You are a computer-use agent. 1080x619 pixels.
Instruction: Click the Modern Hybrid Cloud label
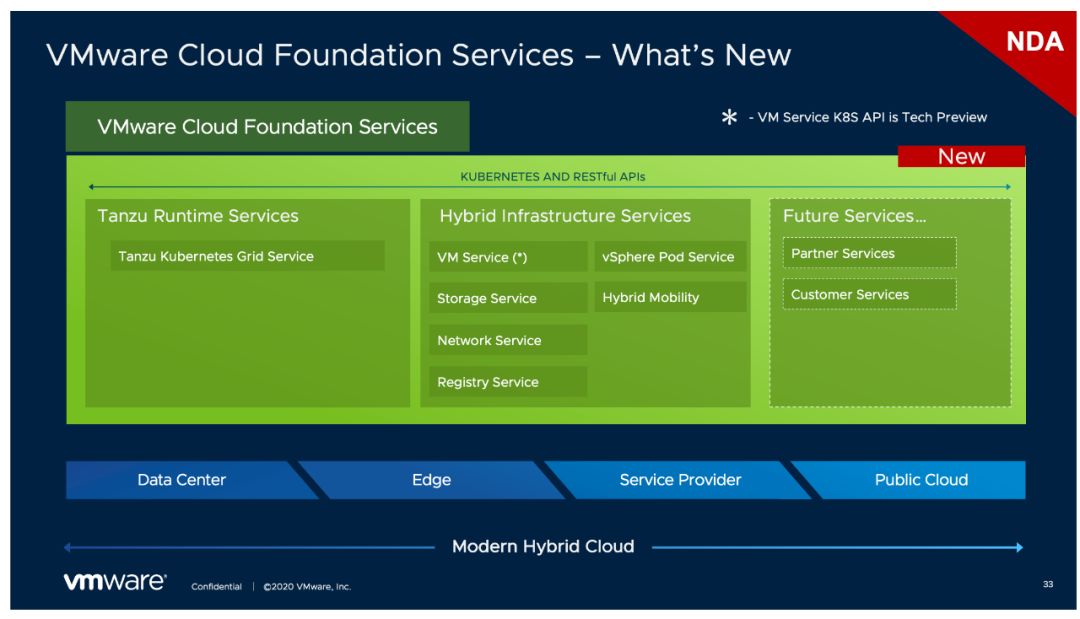543,547
